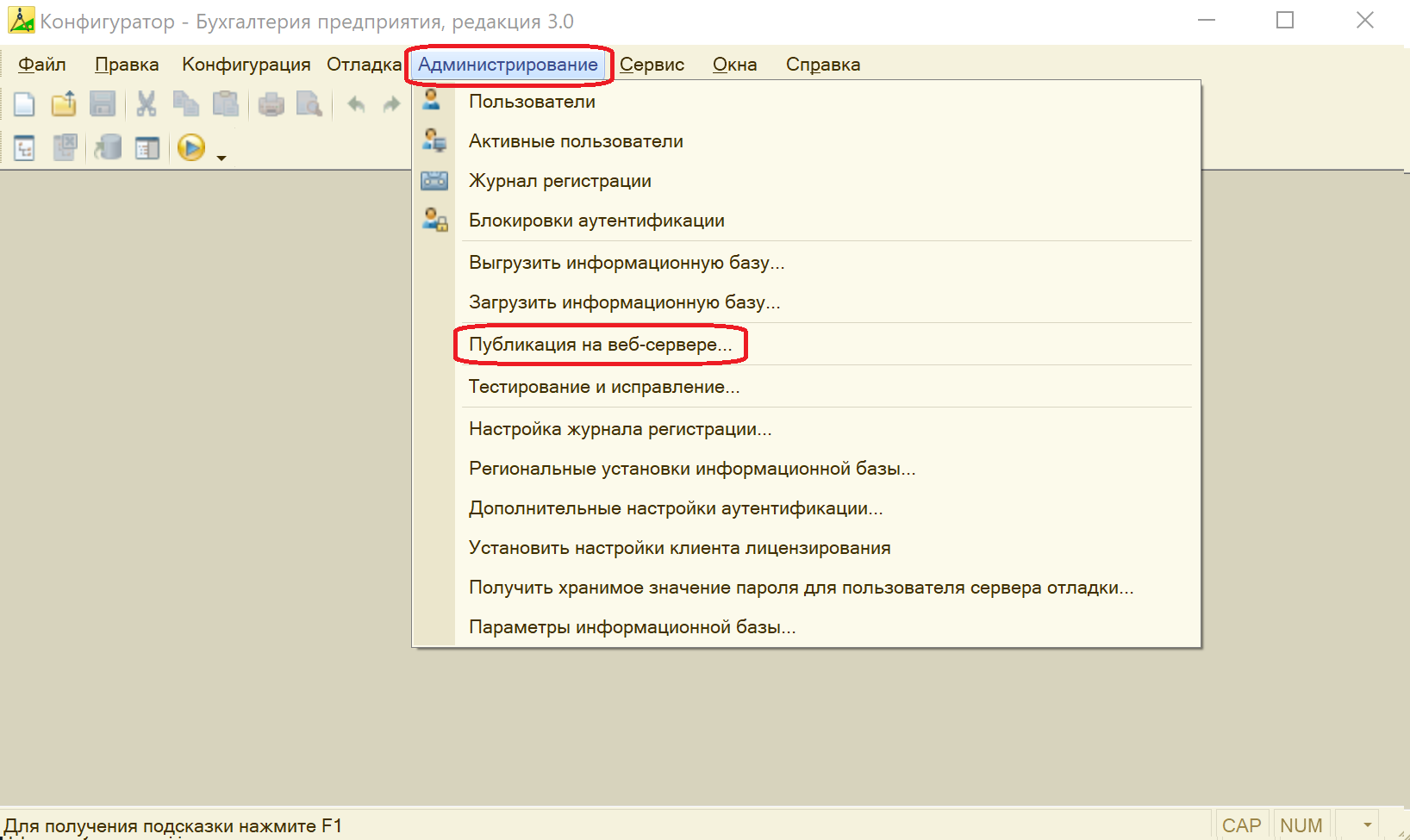1410x840 pixels.
Task: Open the configuration tree icon
Action: coord(24,148)
